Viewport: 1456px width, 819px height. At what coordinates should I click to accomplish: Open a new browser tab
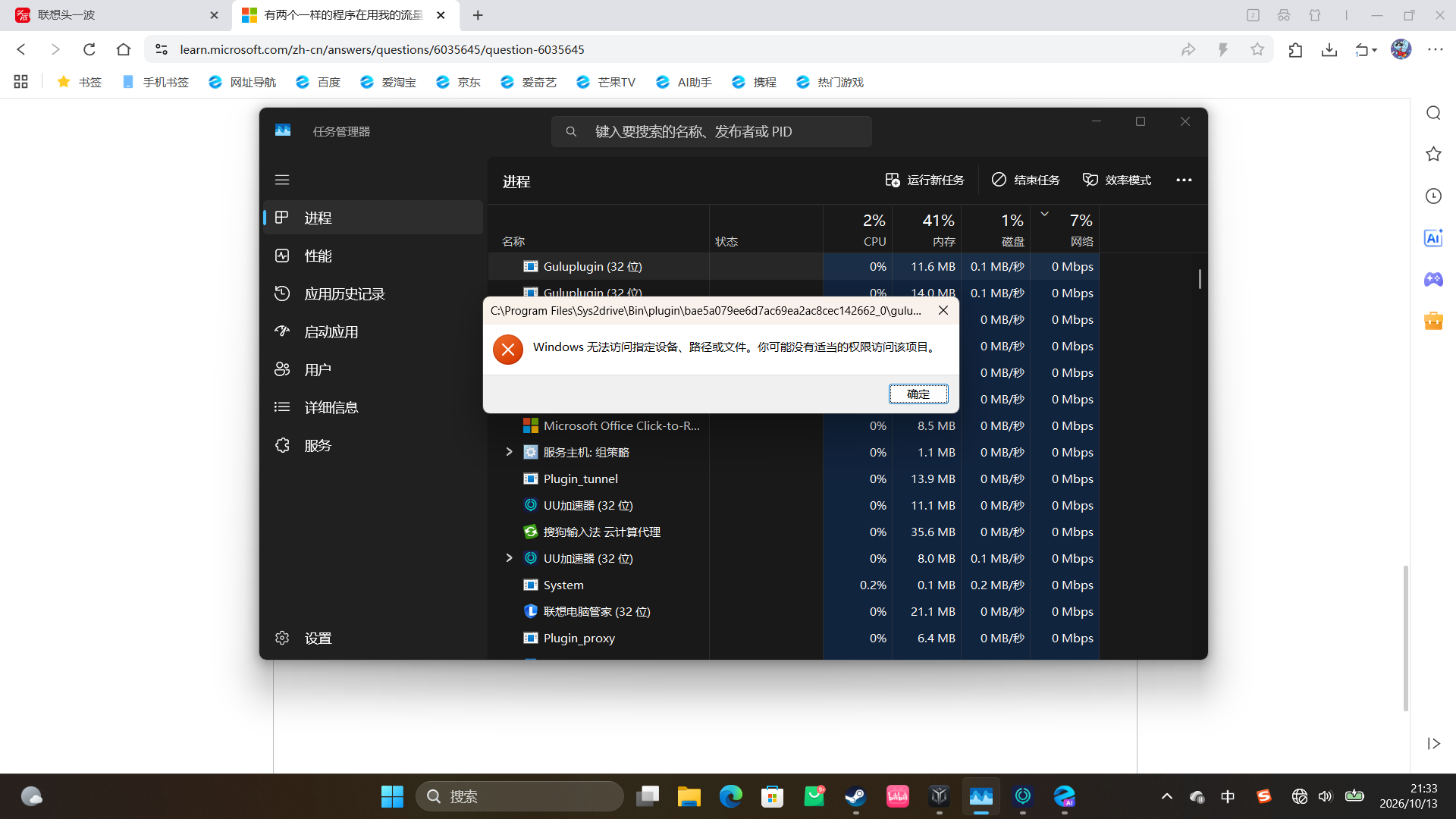tap(478, 15)
